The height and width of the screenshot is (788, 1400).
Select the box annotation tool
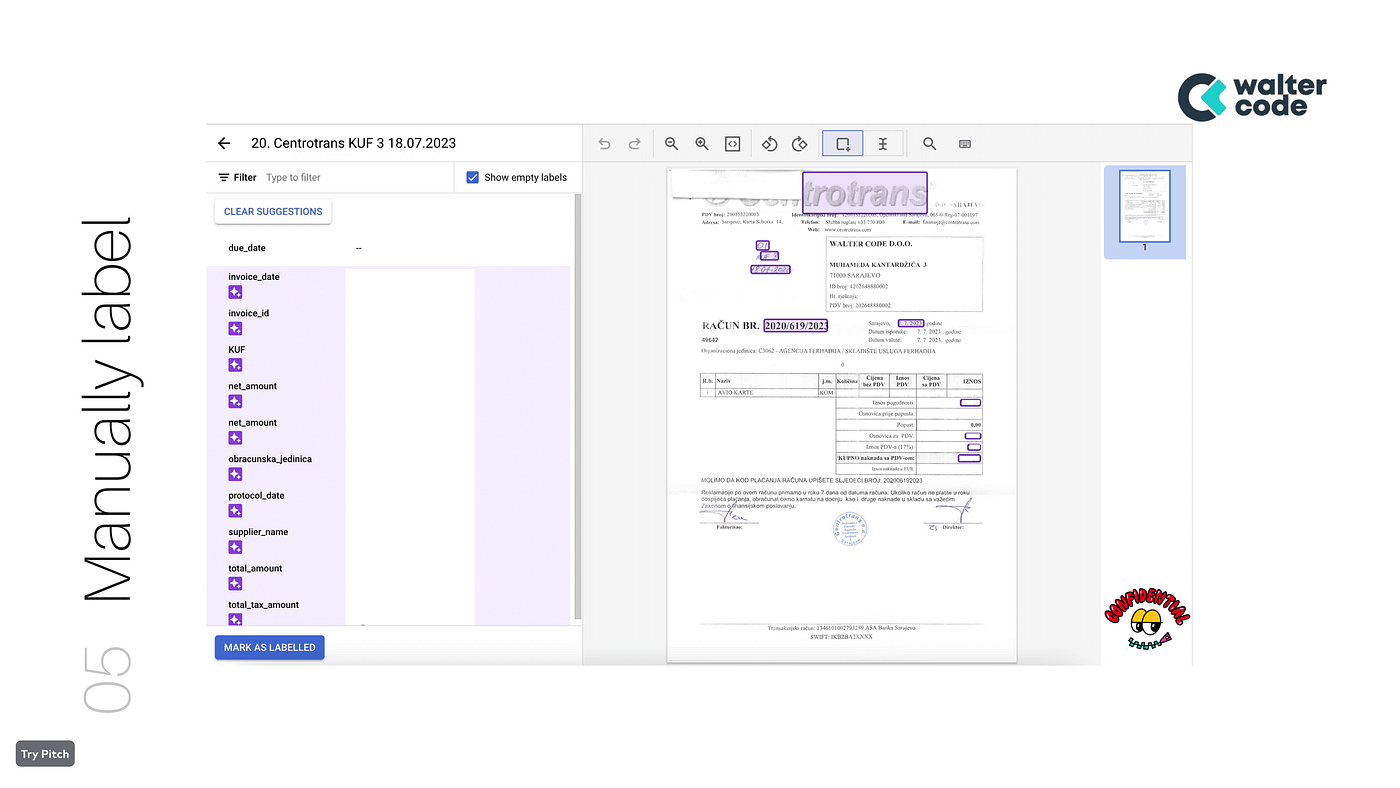click(x=842, y=143)
